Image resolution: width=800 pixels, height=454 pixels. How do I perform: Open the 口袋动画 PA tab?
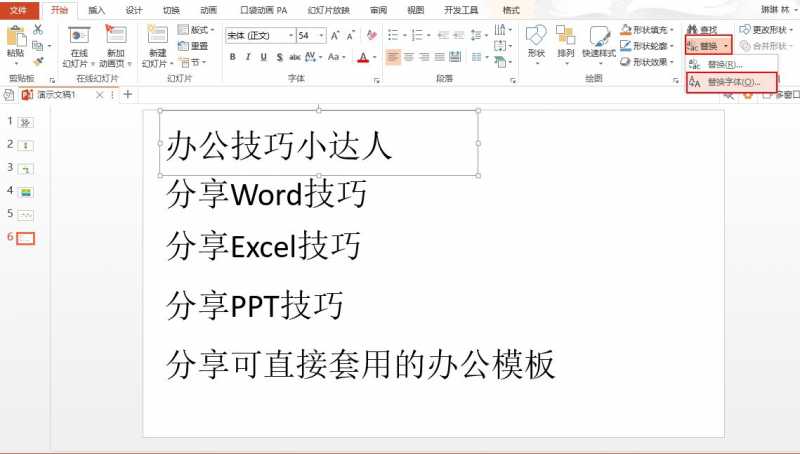[263, 10]
